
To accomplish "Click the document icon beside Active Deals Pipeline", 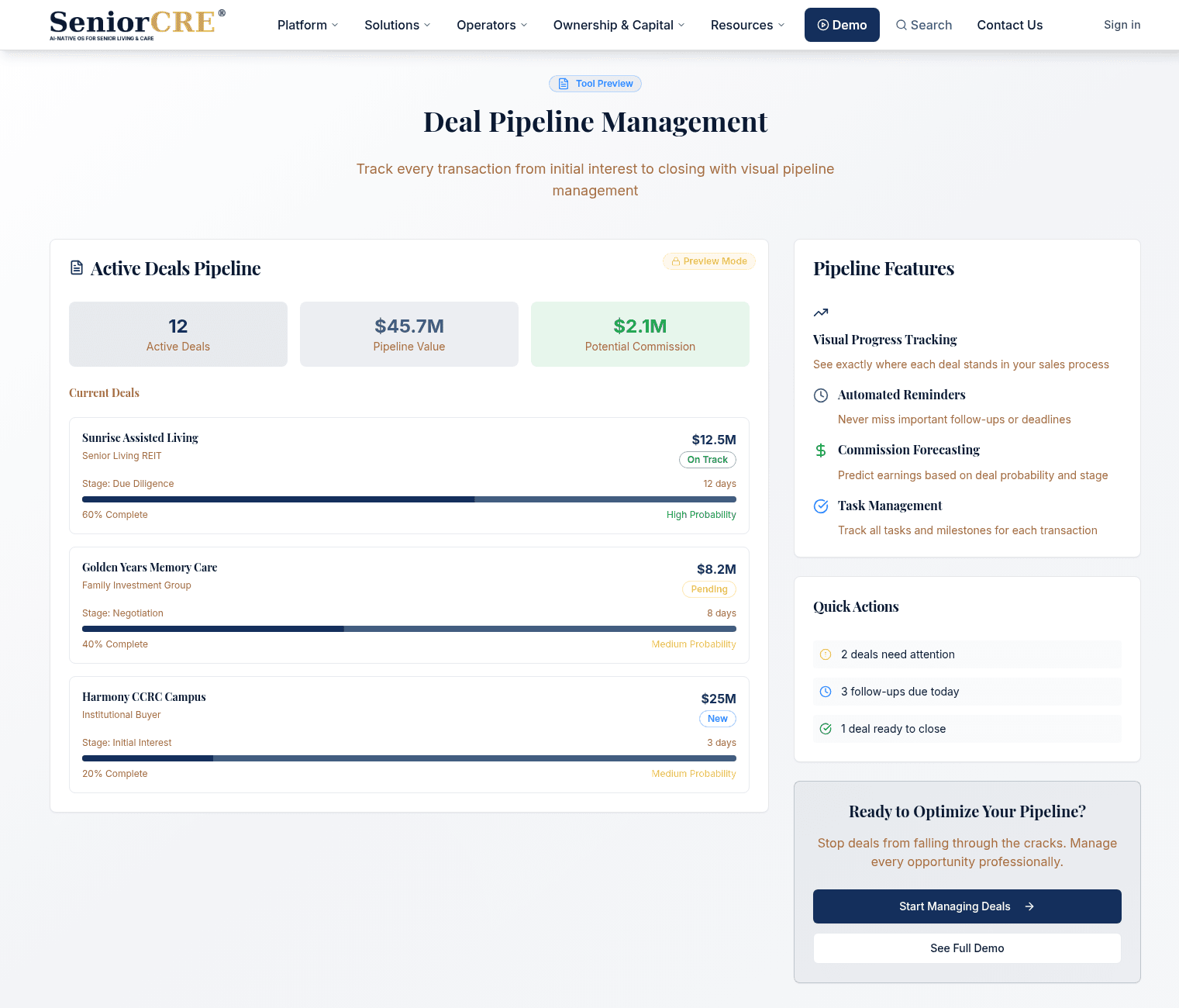I will pyautogui.click(x=77, y=268).
